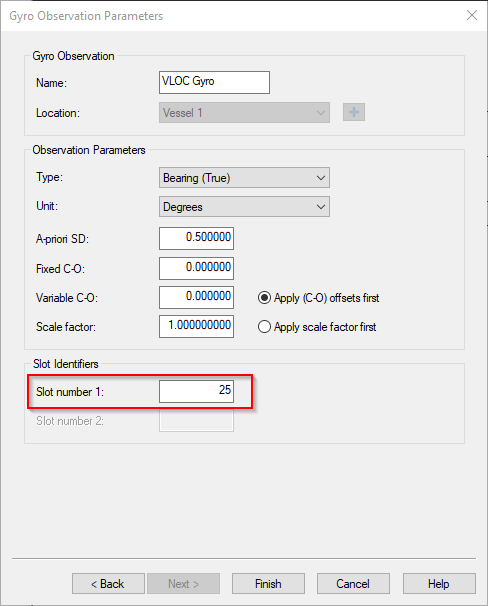Click the Fixed C-O input field

coord(196,268)
